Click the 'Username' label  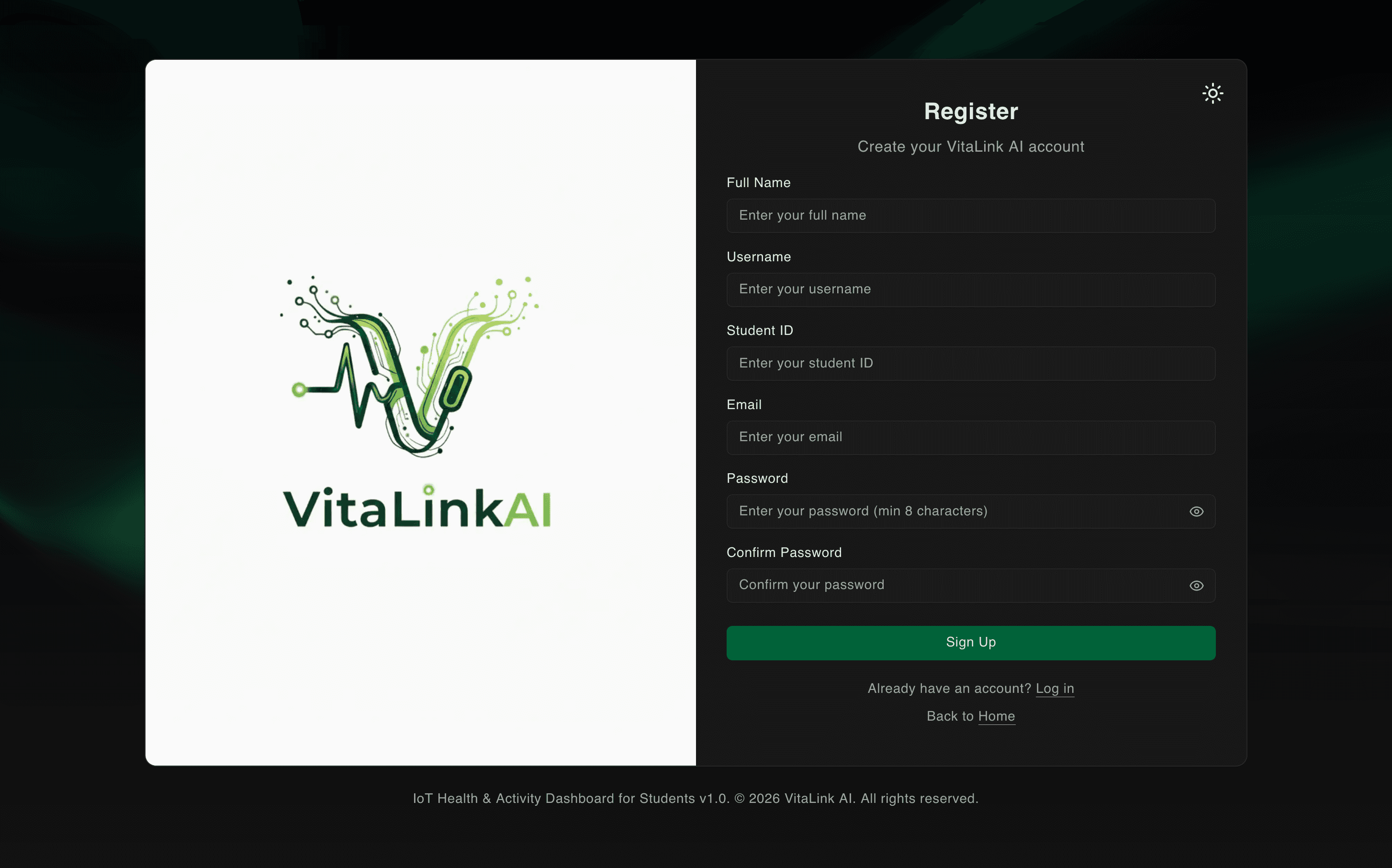point(759,256)
